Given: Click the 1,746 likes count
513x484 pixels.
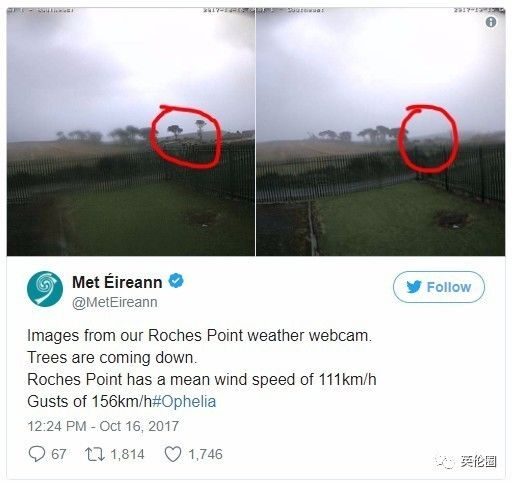Looking at the screenshot, I should (x=205, y=454).
